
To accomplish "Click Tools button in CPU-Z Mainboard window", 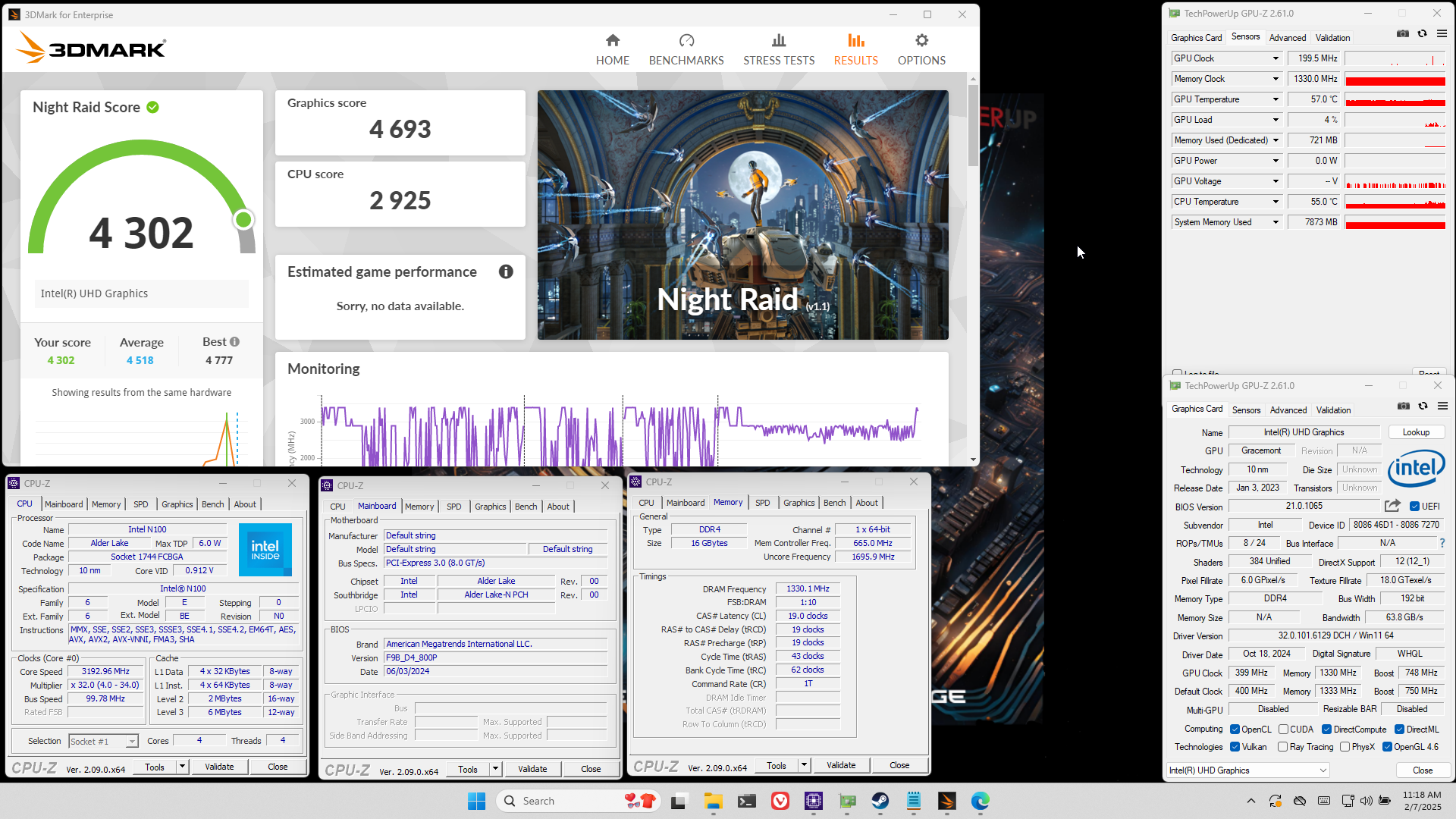I will (x=468, y=769).
